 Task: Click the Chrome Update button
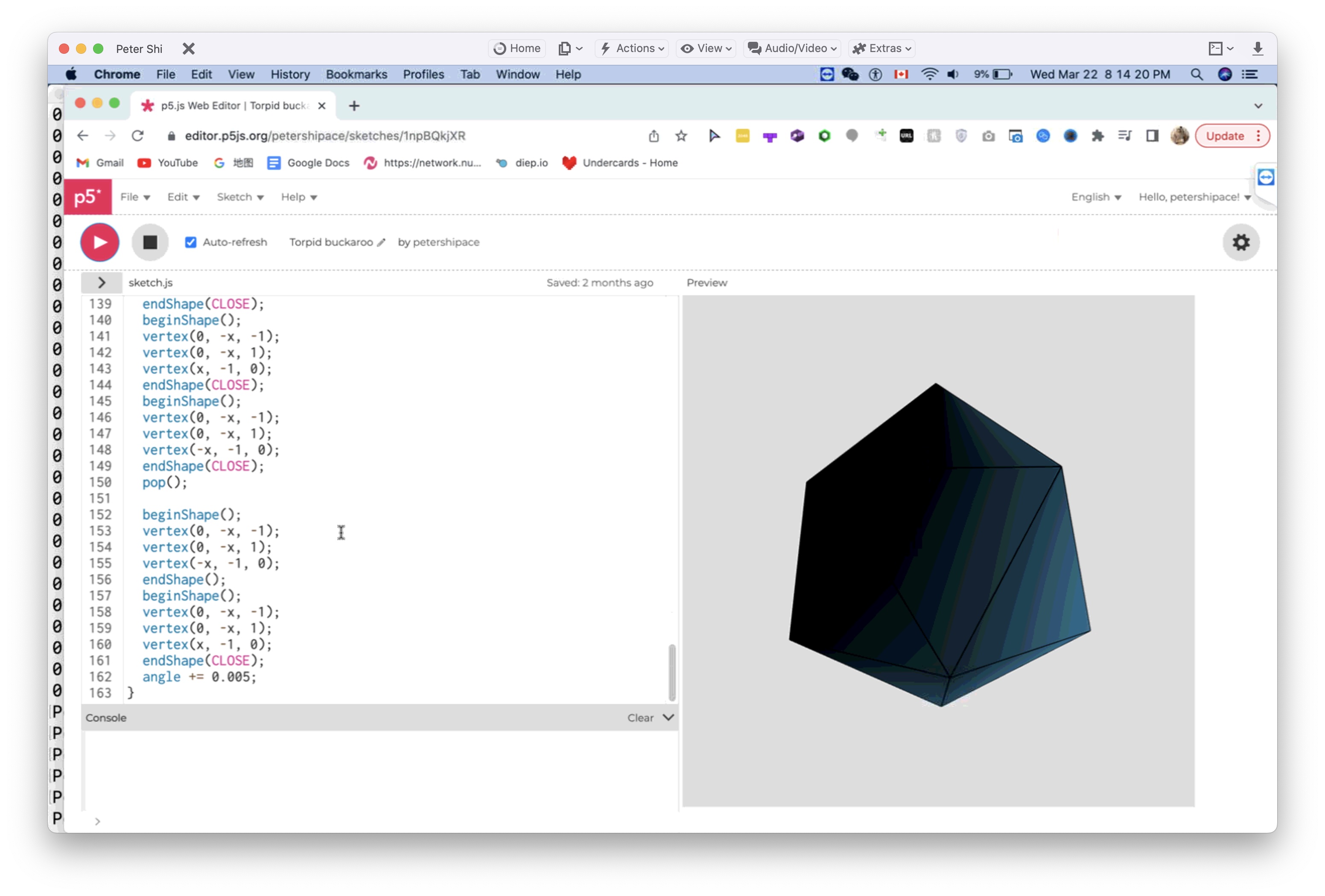1232,136
